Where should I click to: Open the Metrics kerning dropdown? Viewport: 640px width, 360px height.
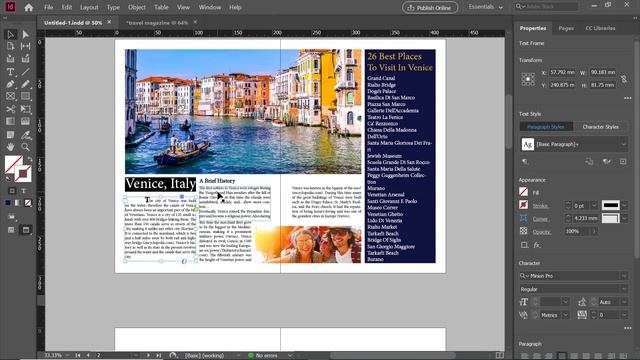565,315
